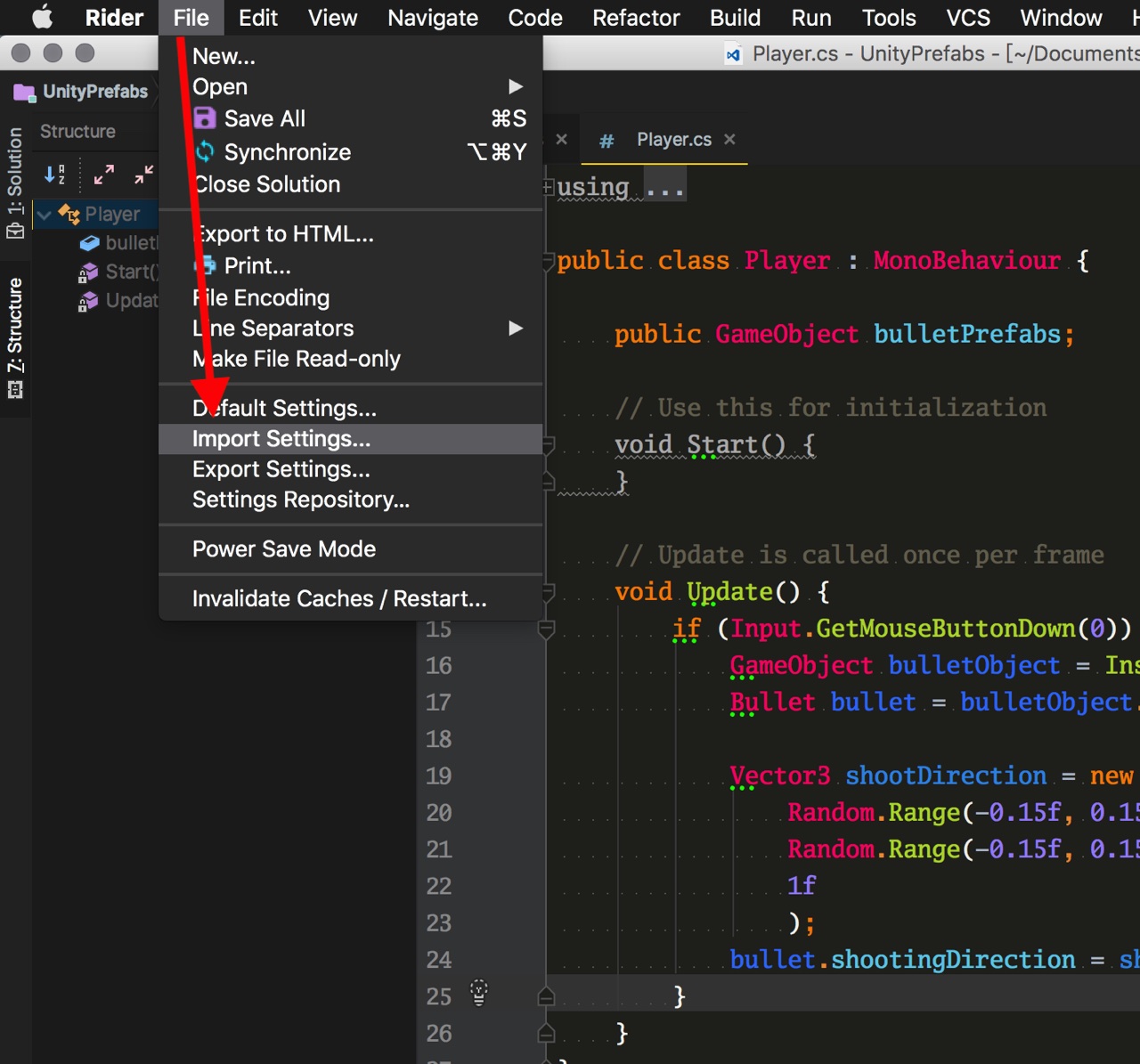Toggle Sort Alphabetically in Structure panel
The height and width of the screenshot is (1064, 1140).
[55, 175]
